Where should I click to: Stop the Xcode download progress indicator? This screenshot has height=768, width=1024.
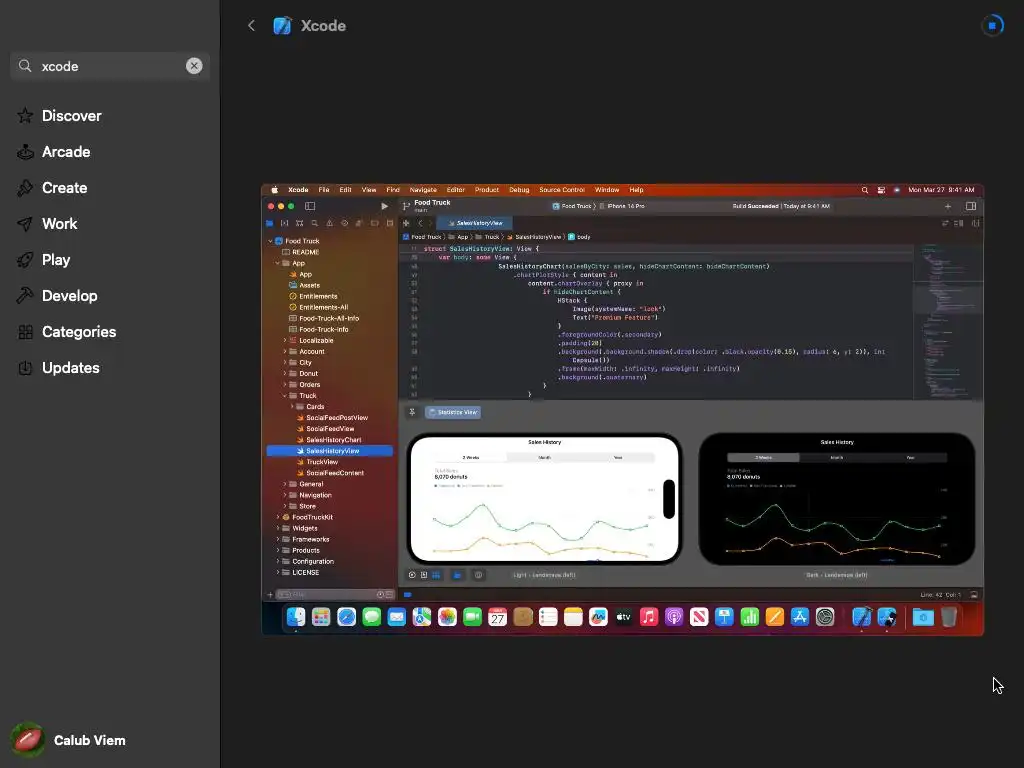(x=992, y=25)
